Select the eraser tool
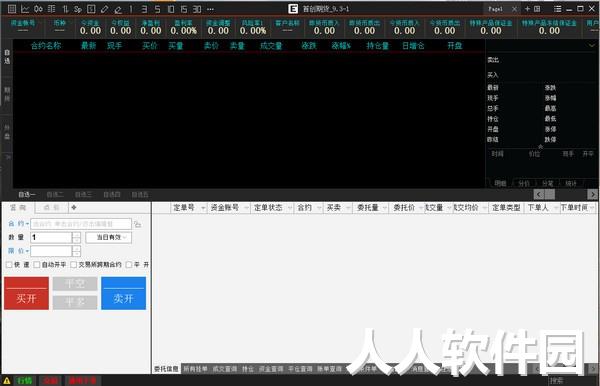This screenshot has height=386, width=600. [118, 9]
